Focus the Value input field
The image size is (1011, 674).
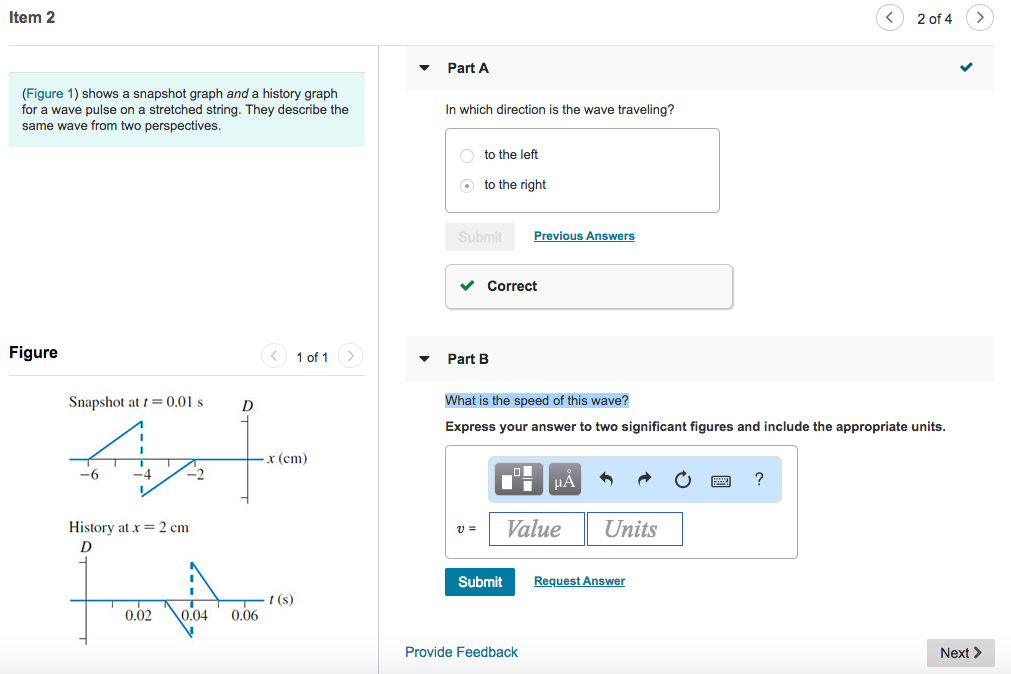[536, 529]
